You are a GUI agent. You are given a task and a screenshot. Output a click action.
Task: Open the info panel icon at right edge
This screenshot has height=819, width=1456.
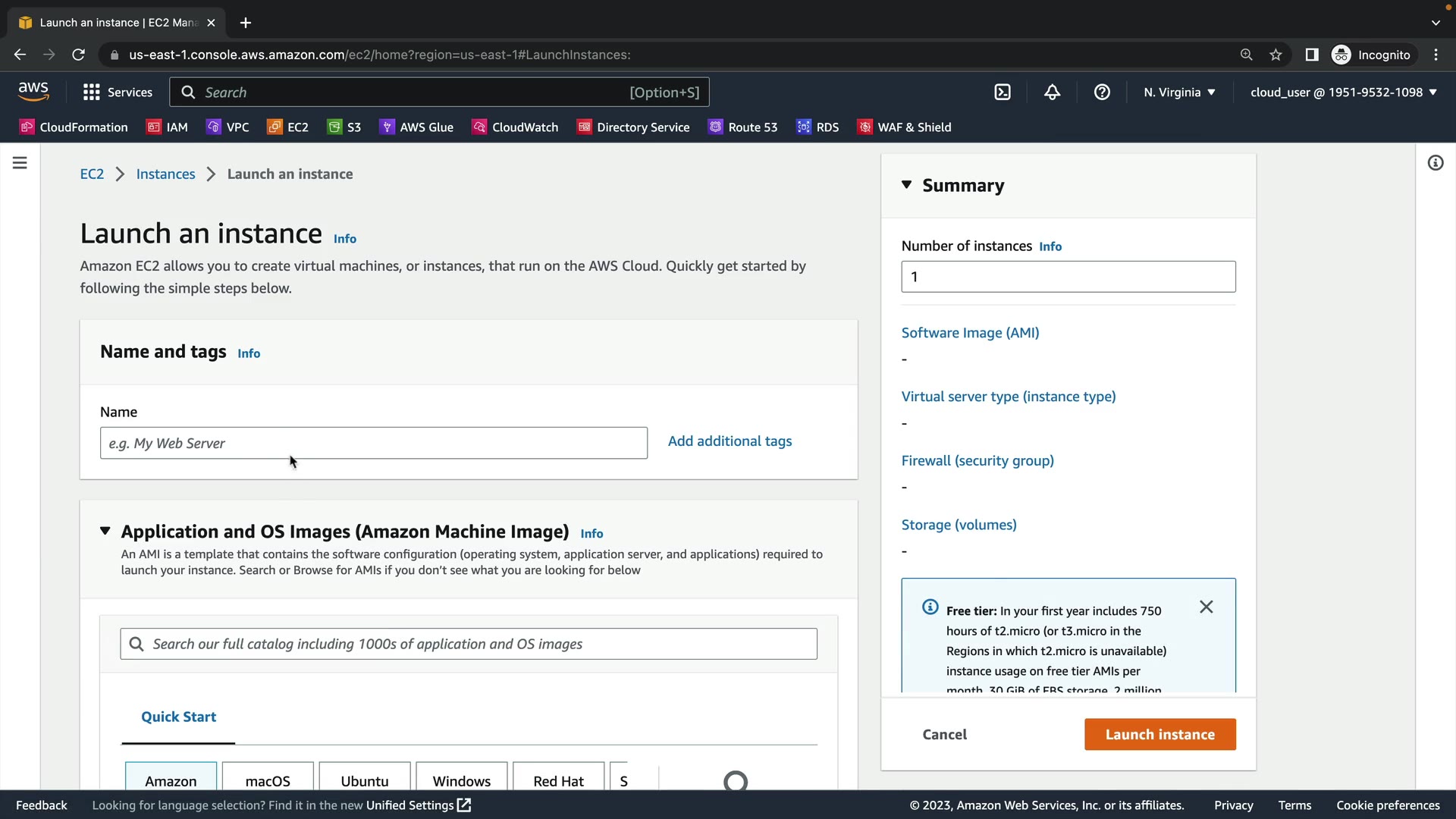[1435, 163]
